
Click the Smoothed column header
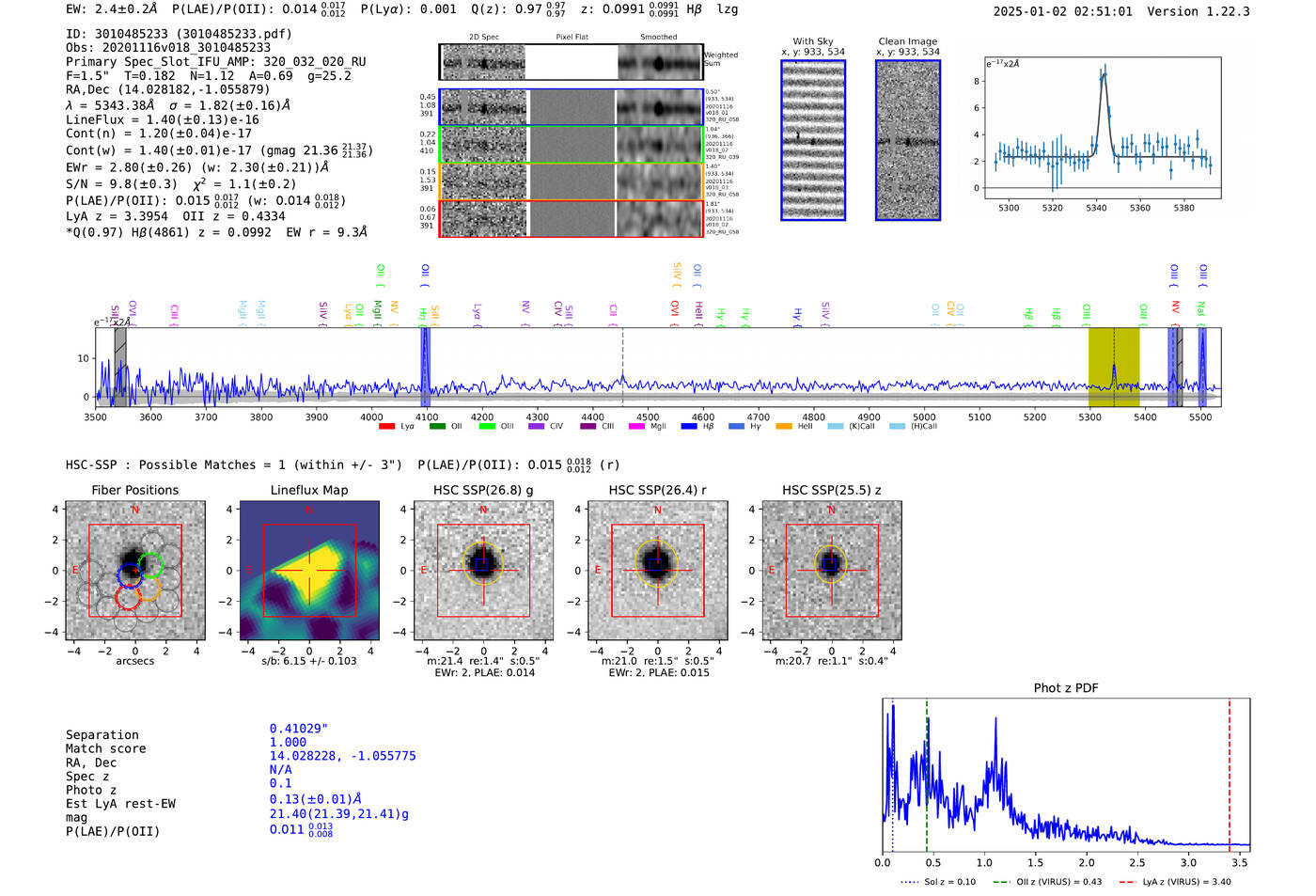pos(659,37)
